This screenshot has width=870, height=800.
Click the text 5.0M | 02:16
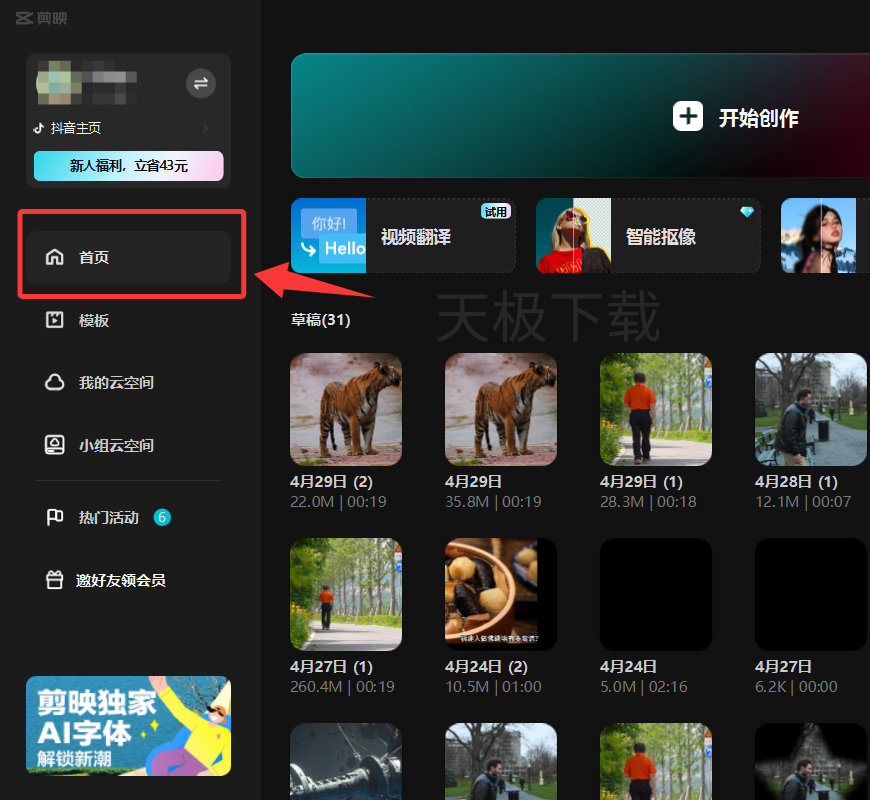point(644,687)
